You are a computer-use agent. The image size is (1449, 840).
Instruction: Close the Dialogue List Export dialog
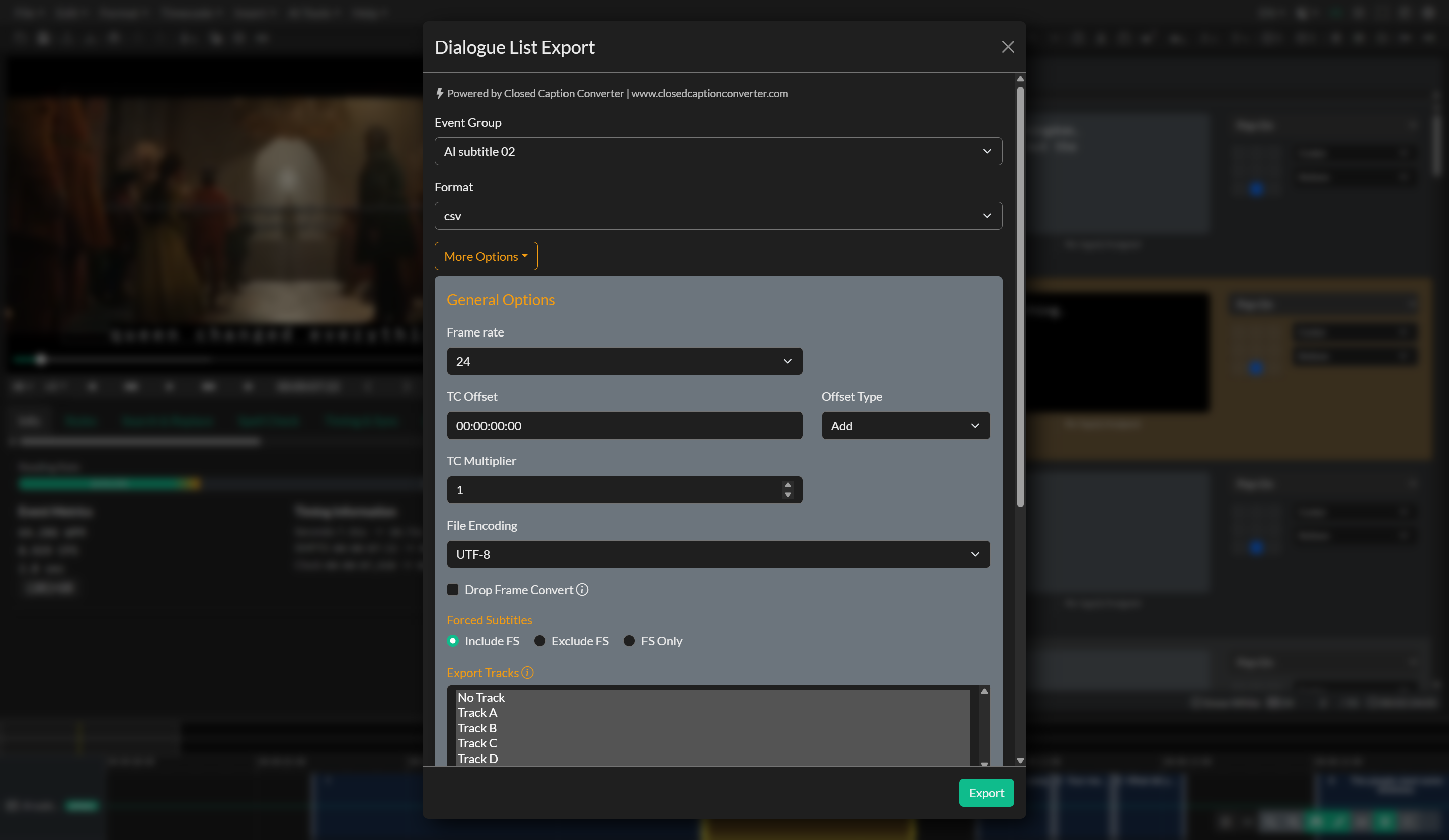1007,47
